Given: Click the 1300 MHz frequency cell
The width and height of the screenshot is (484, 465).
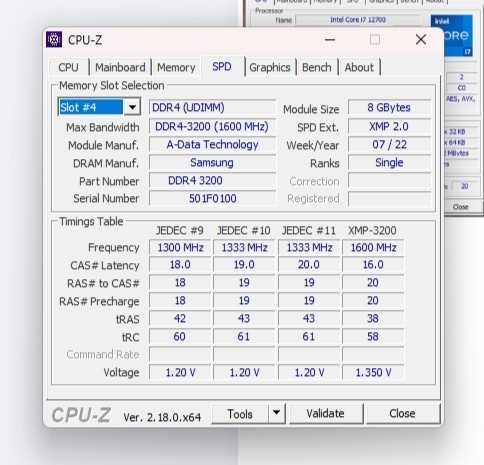Looking at the screenshot, I should coord(180,248).
